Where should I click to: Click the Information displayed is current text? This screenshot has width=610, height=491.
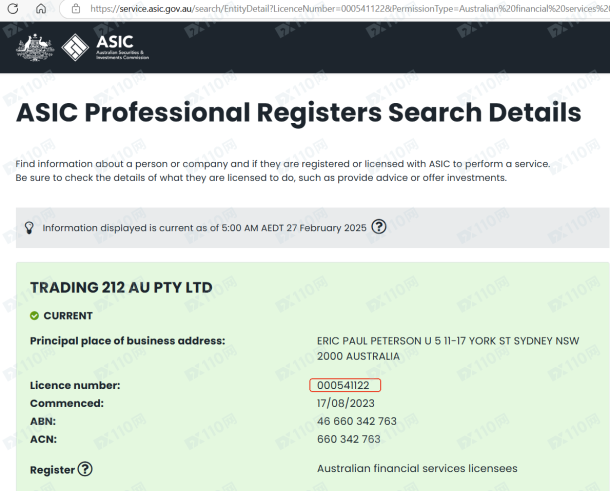(204, 228)
